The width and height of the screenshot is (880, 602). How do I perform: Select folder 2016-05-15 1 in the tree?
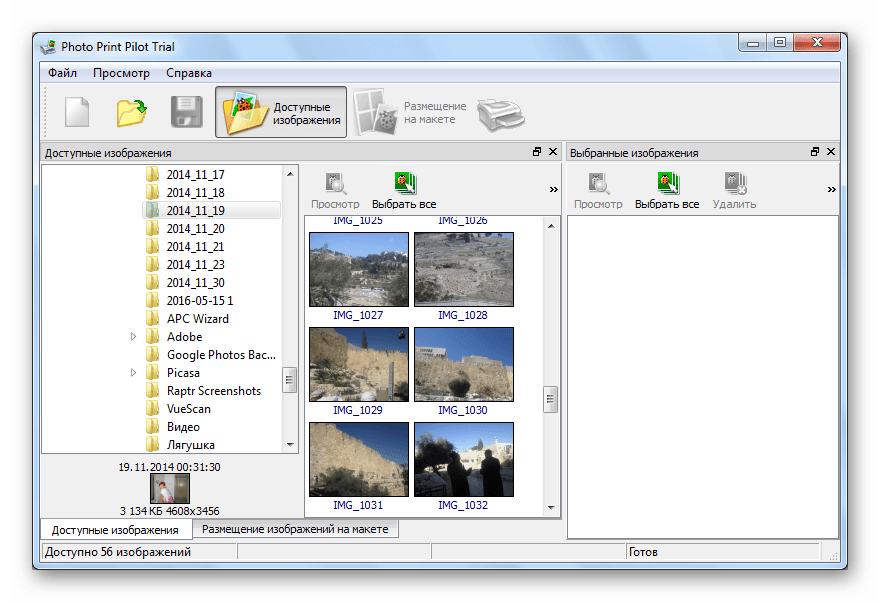click(200, 301)
